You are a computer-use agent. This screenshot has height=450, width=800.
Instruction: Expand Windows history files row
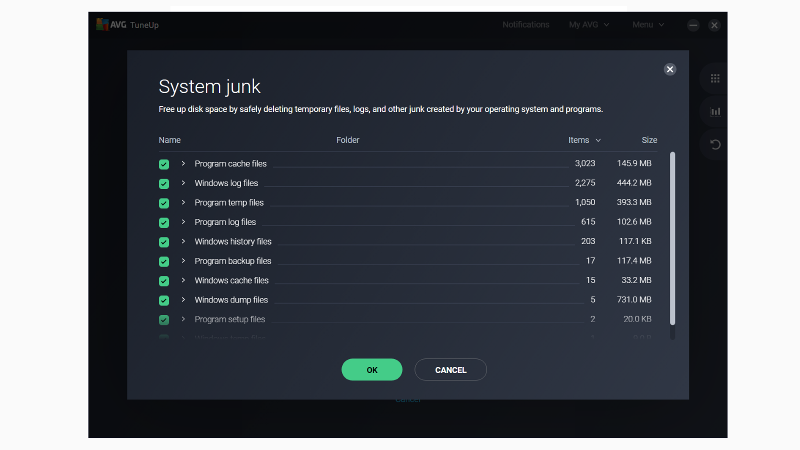[x=183, y=241]
